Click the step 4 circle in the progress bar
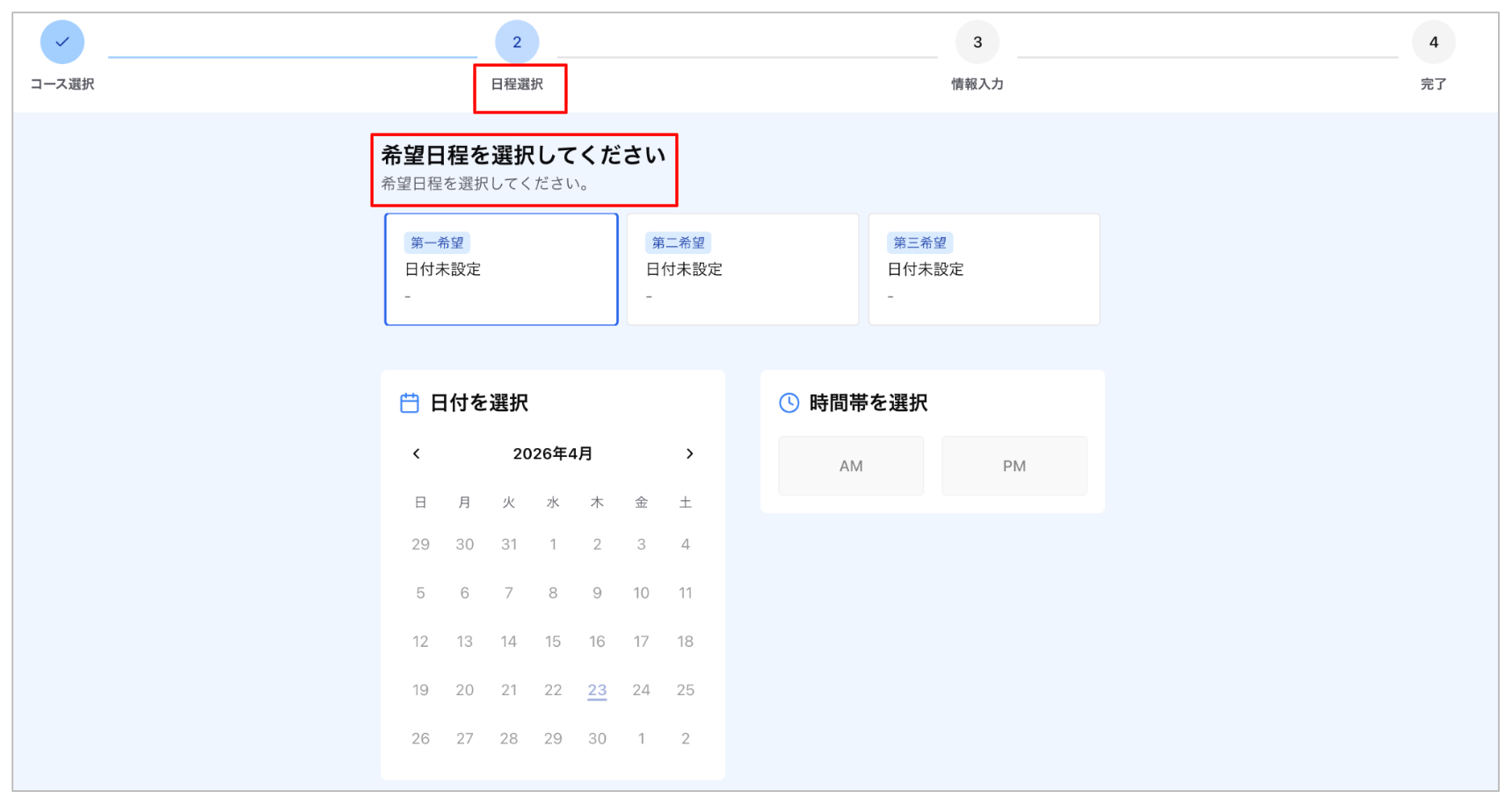Viewport: 1512px width, 805px height. (1434, 40)
